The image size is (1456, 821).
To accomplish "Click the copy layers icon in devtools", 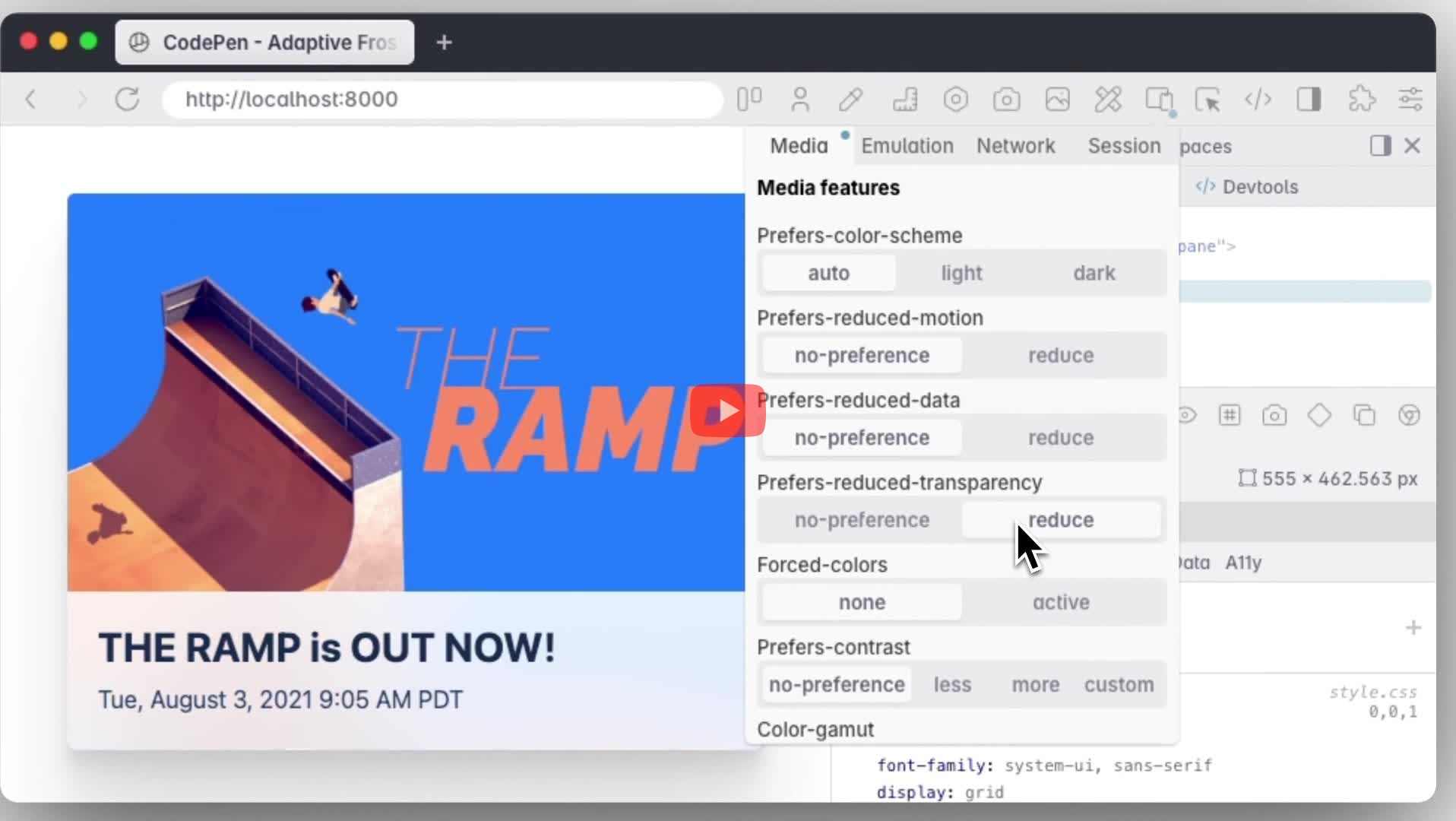I will (1364, 415).
